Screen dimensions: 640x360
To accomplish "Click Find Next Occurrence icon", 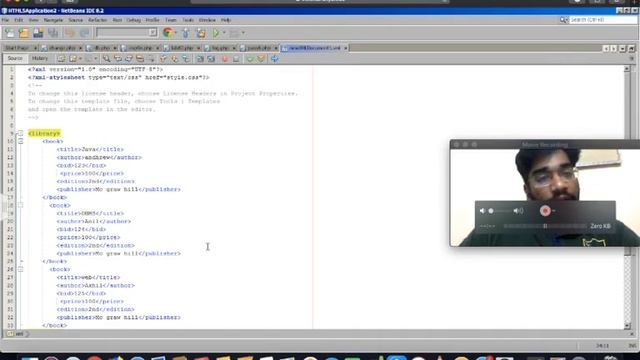I will point(129,59).
